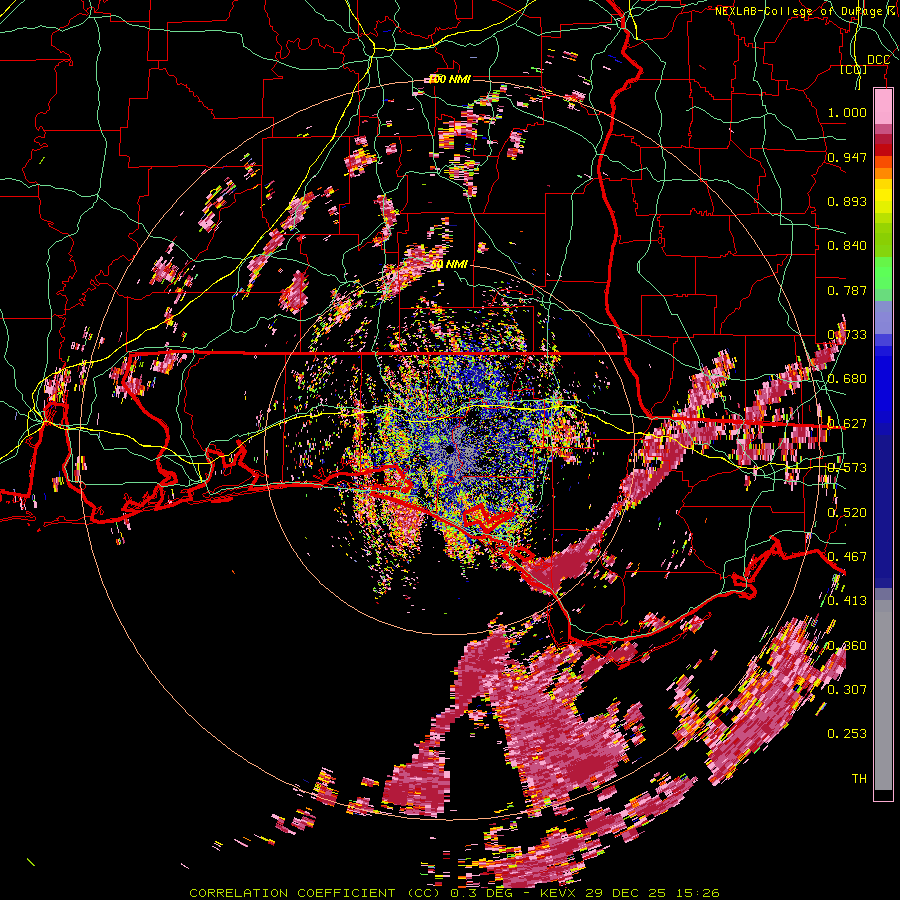Image resolution: width=900 pixels, height=900 pixels.
Task: Click the gray low-value segment of color bar
Action: coord(883,695)
